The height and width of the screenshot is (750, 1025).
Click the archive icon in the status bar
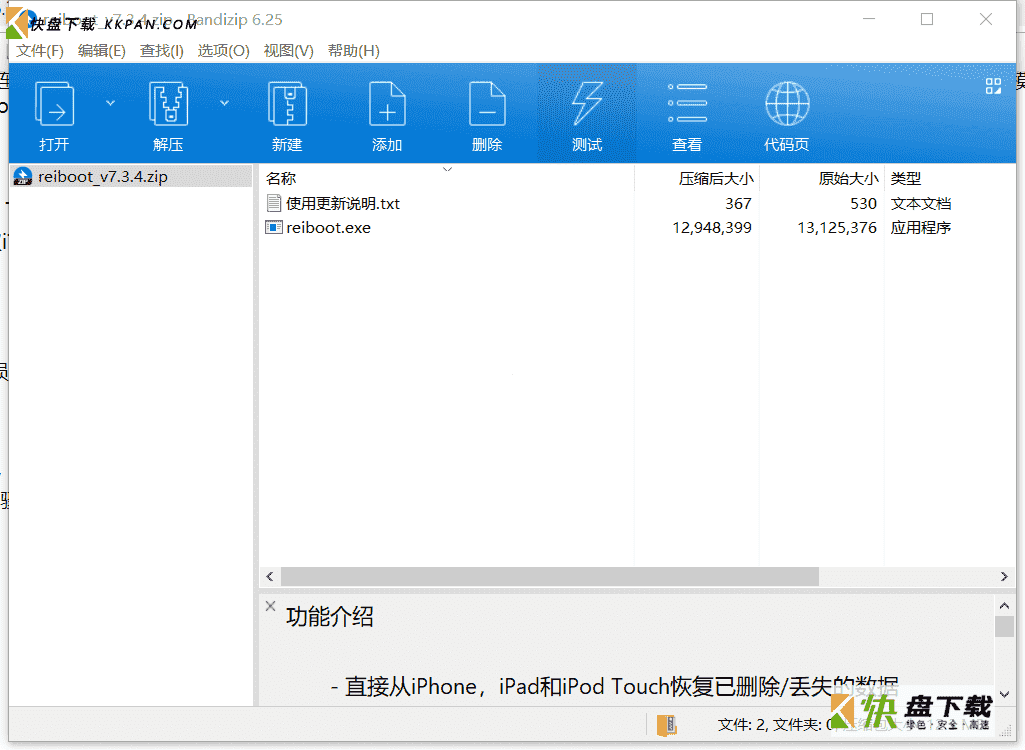click(x=666, y=725)
